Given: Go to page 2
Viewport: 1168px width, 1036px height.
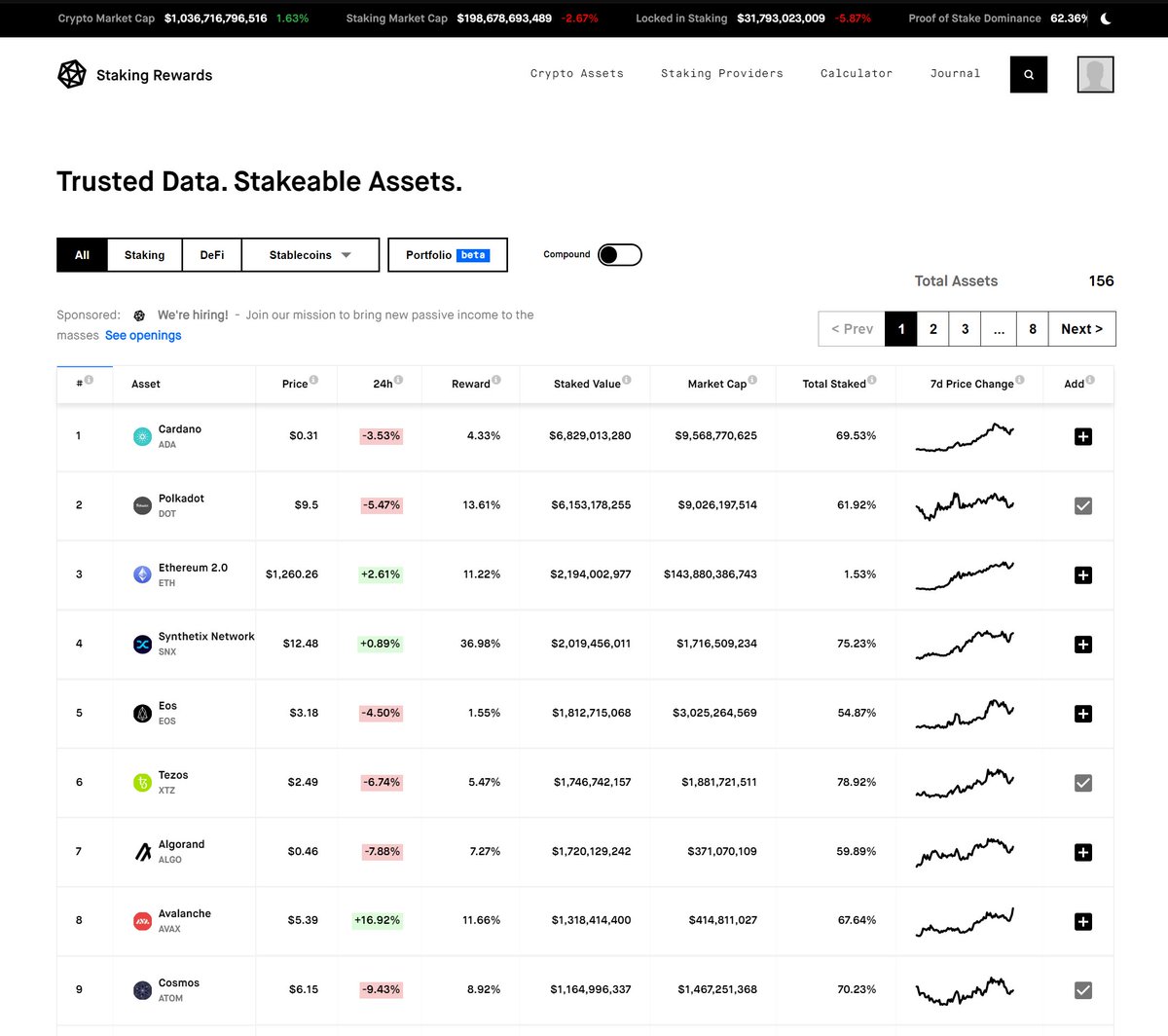Looking at the screenshot, I should click(x=933, y=329).
